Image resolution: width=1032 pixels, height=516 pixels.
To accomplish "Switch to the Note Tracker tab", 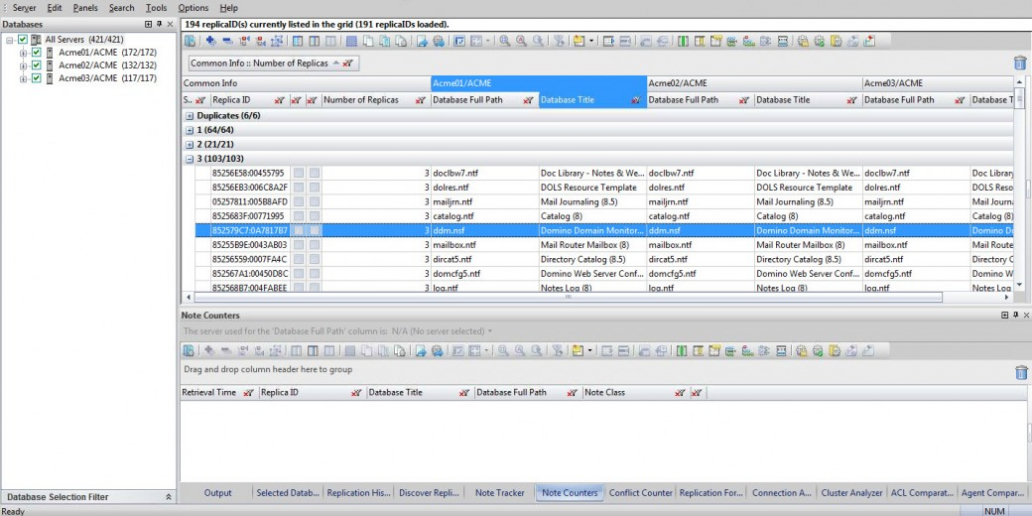I will pyautogui.click(x=500, y=492).
